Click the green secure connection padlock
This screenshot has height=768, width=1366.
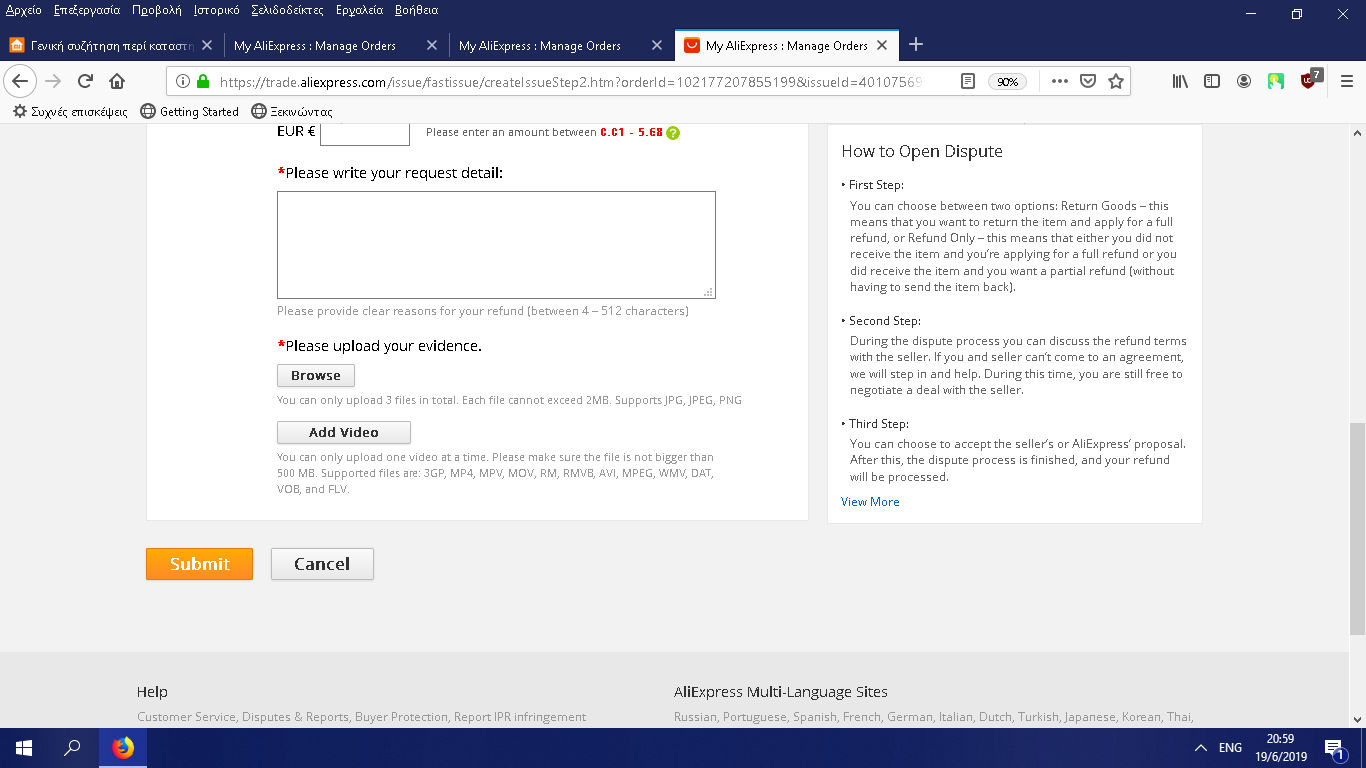click(203, 81)
